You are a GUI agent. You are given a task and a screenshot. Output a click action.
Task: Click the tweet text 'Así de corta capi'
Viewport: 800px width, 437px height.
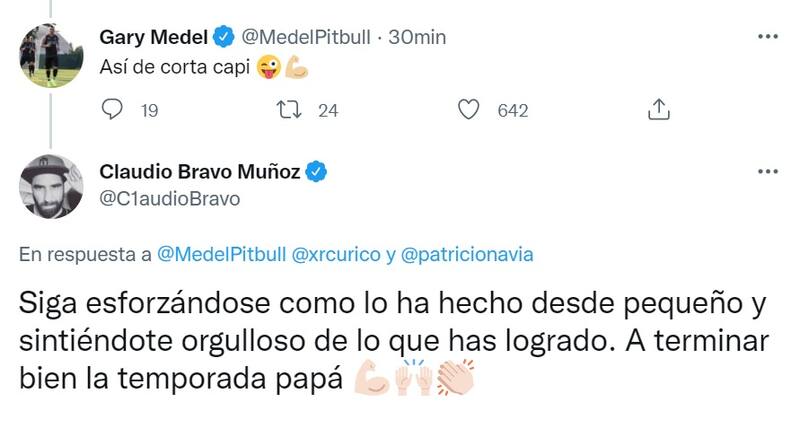click(175, 69)
